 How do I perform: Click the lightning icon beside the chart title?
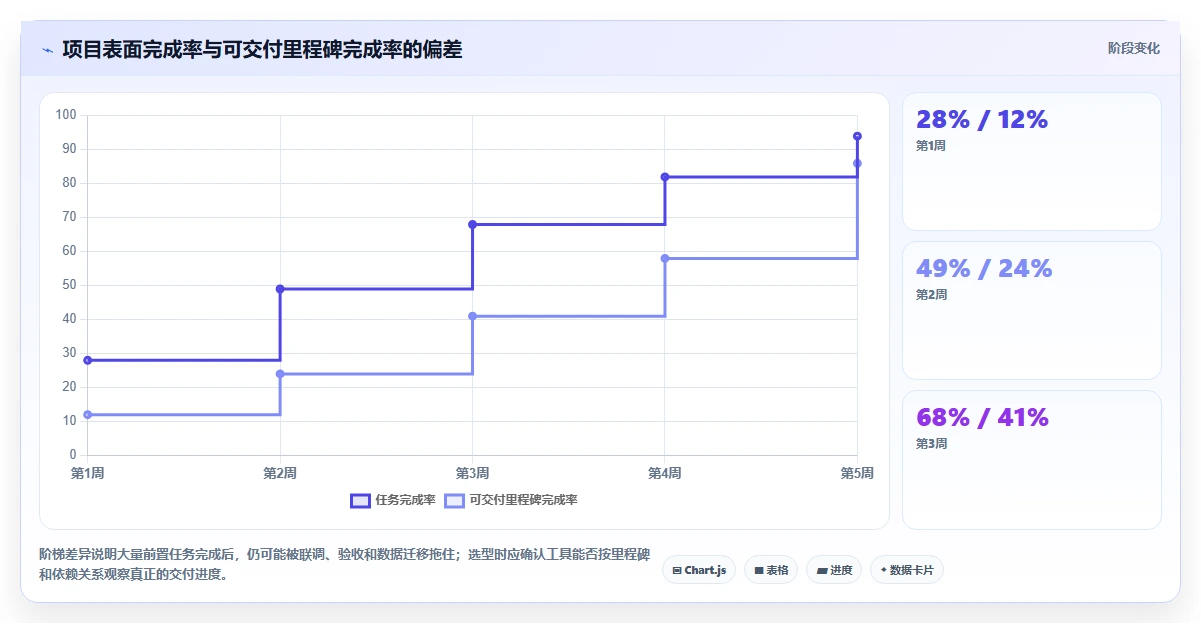click(x=47, y=50)
